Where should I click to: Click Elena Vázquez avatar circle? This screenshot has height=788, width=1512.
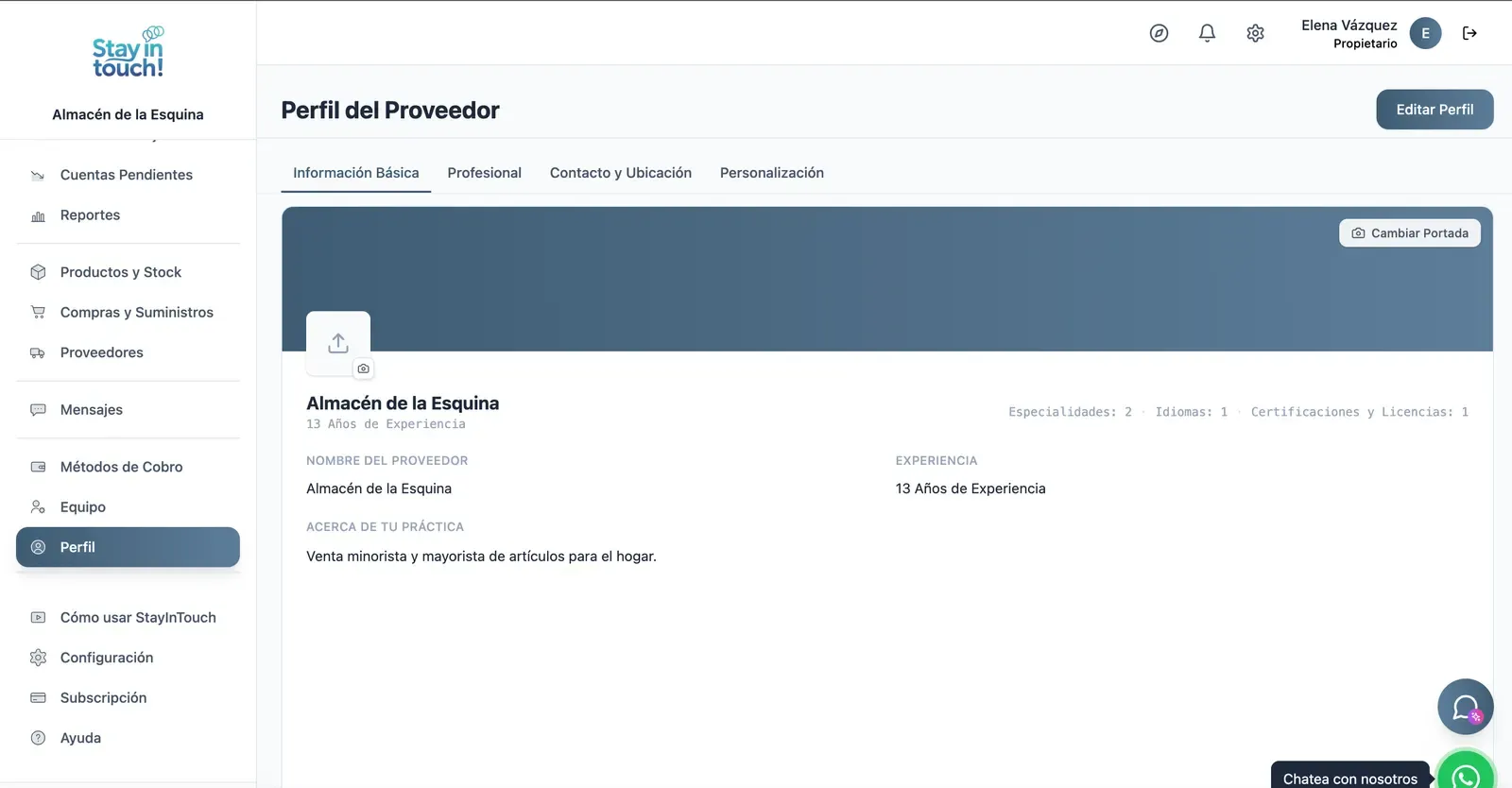1425,33
